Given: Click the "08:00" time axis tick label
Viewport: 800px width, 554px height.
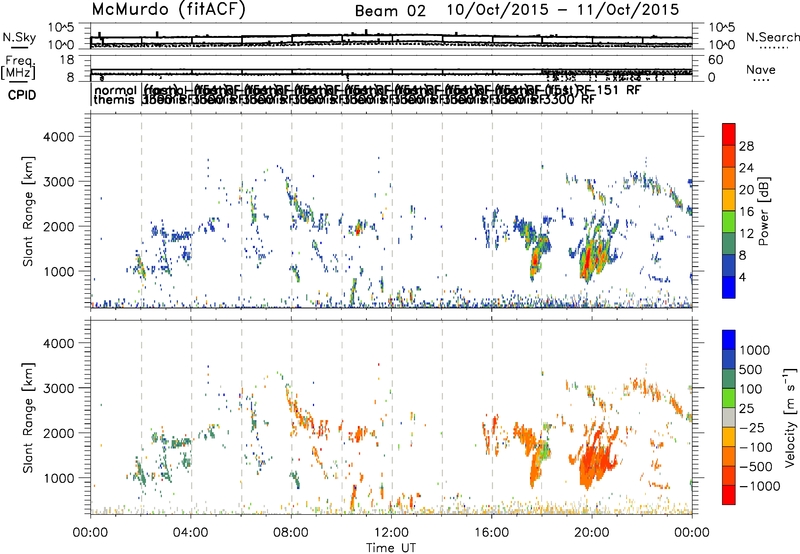Looking at the screenshot, I should click(x=291, y=533).
